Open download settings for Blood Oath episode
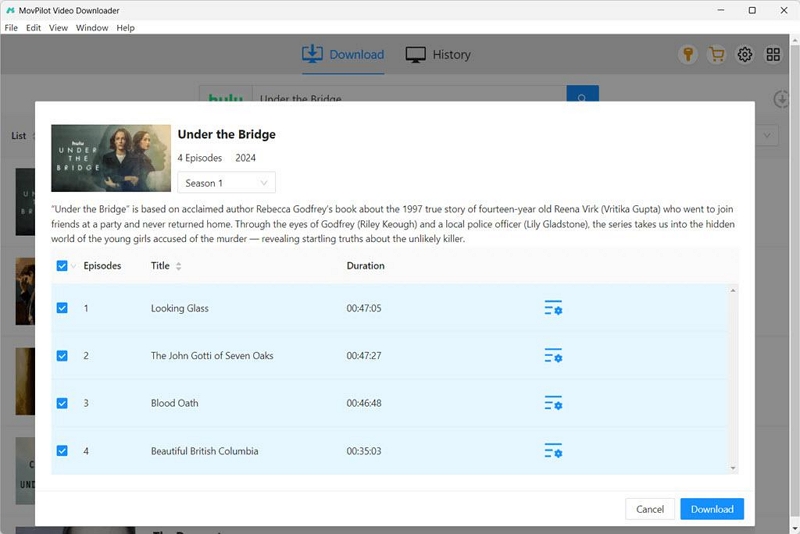 pos(553,403)
